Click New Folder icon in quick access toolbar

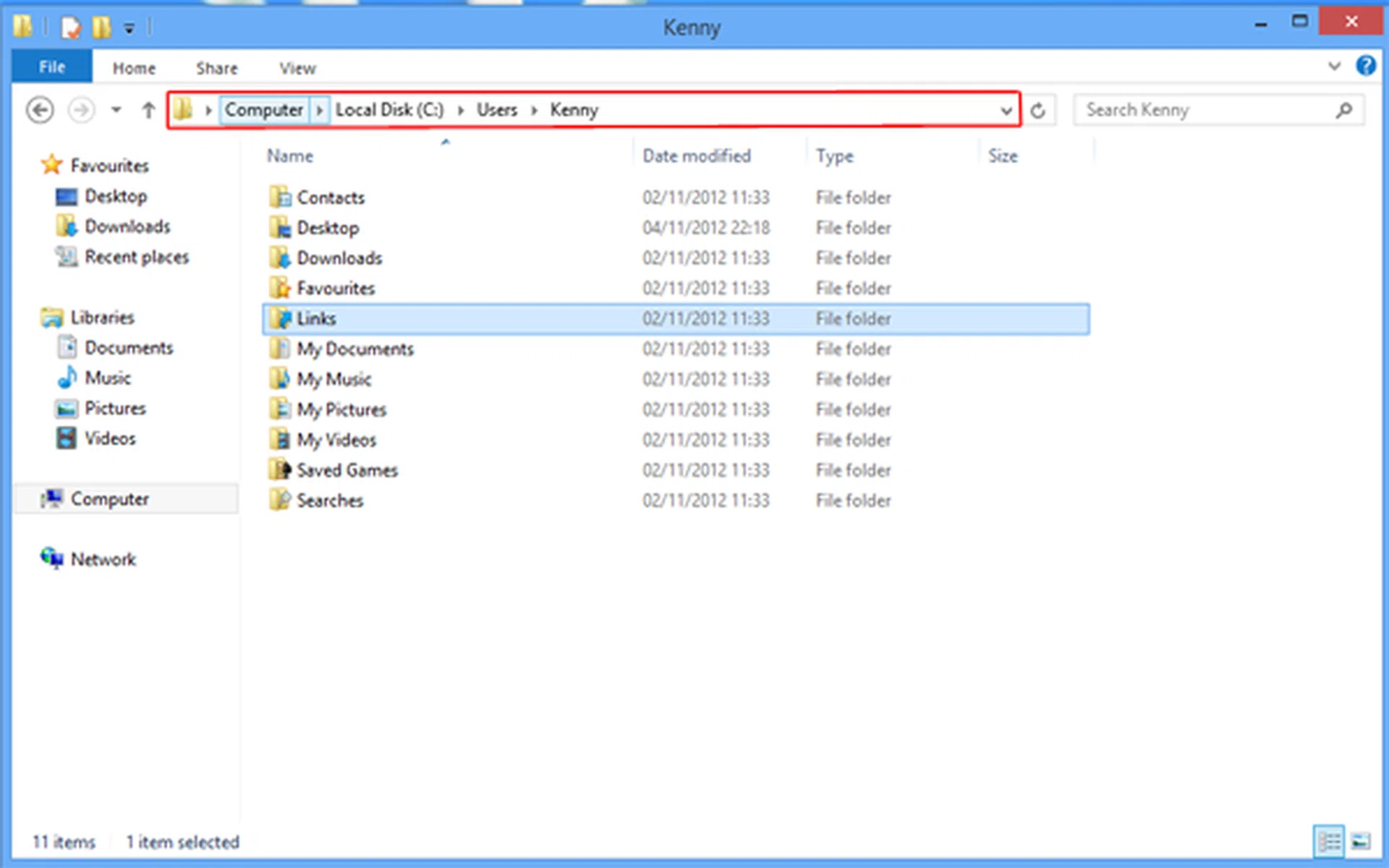[102, 27]
